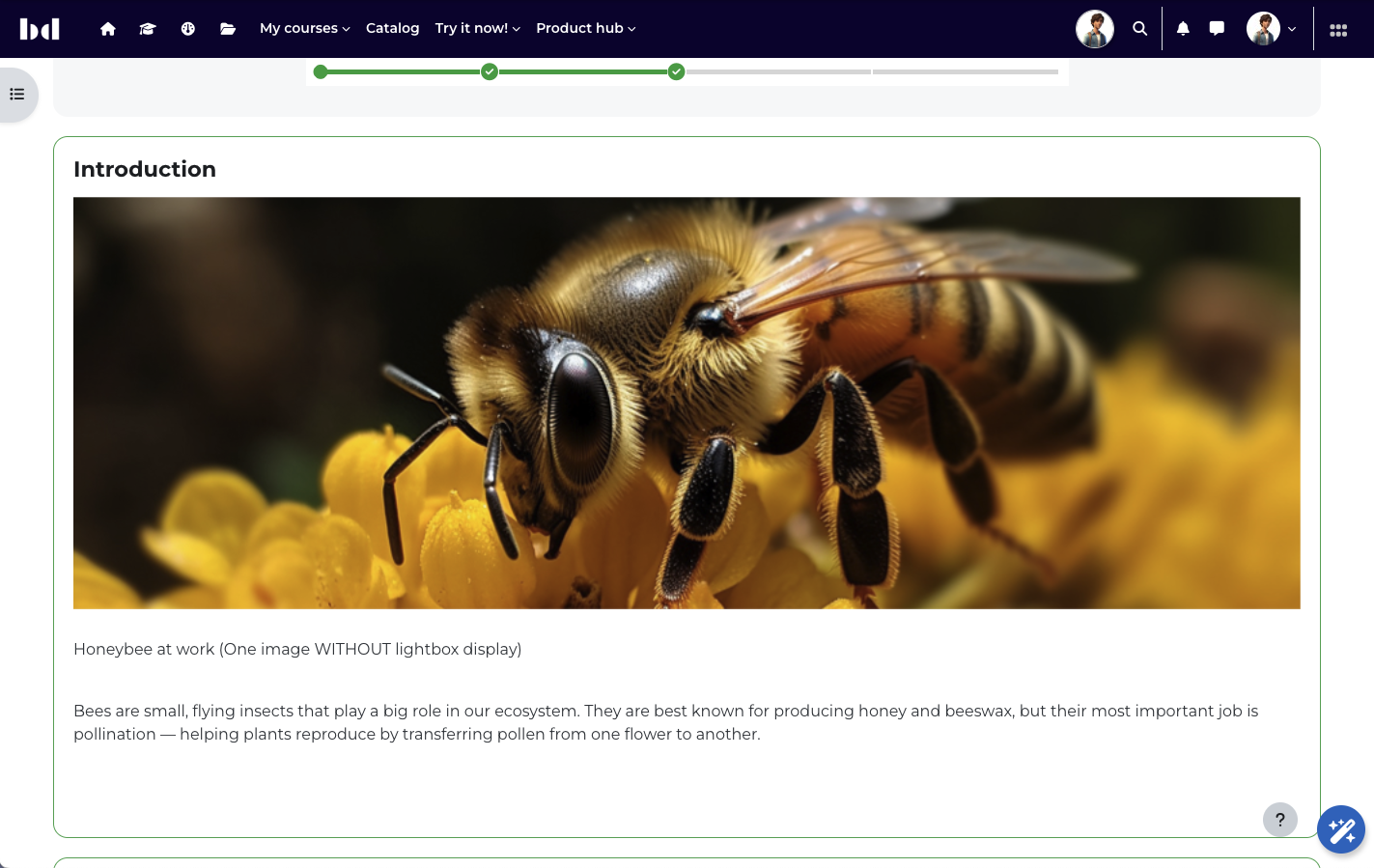This screenshot has width=1374, height=868.
Task: Jump to second checked progress step
Action: click(677, 71)
